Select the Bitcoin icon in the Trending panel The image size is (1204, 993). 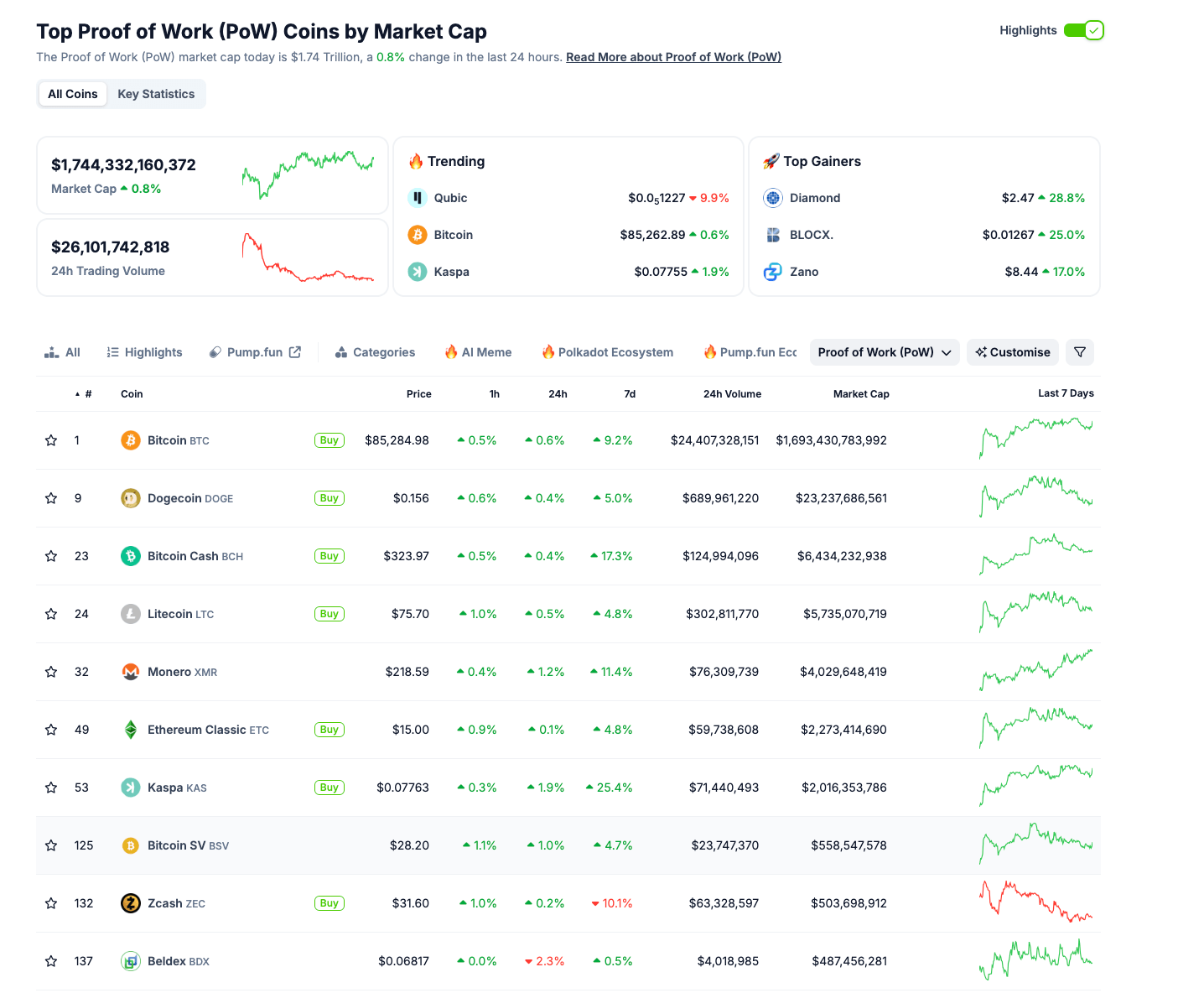[418, 235]
